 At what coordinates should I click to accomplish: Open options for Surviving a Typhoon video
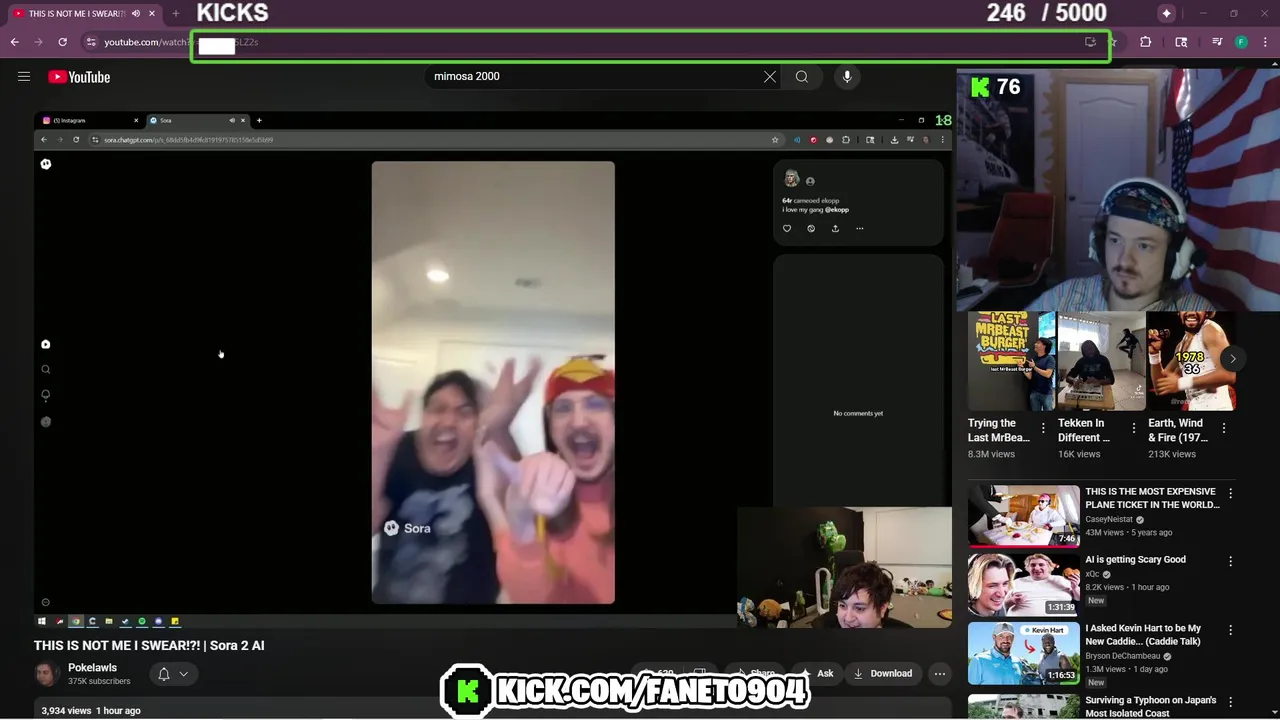coord(1231,702)
